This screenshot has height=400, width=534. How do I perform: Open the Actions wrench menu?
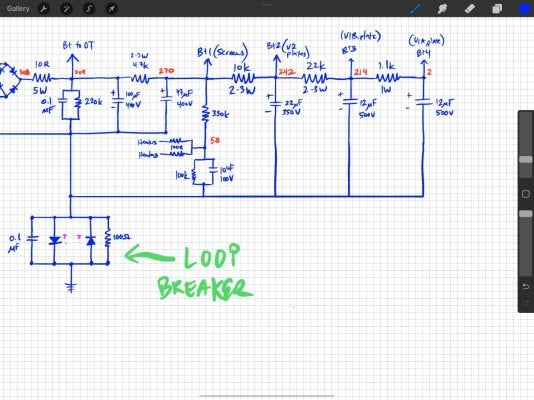(44, 9)
